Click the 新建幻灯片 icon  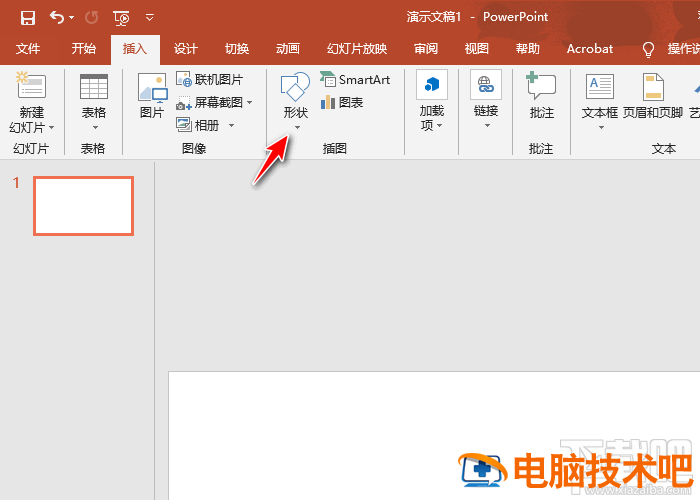click(x=31, y=85)
